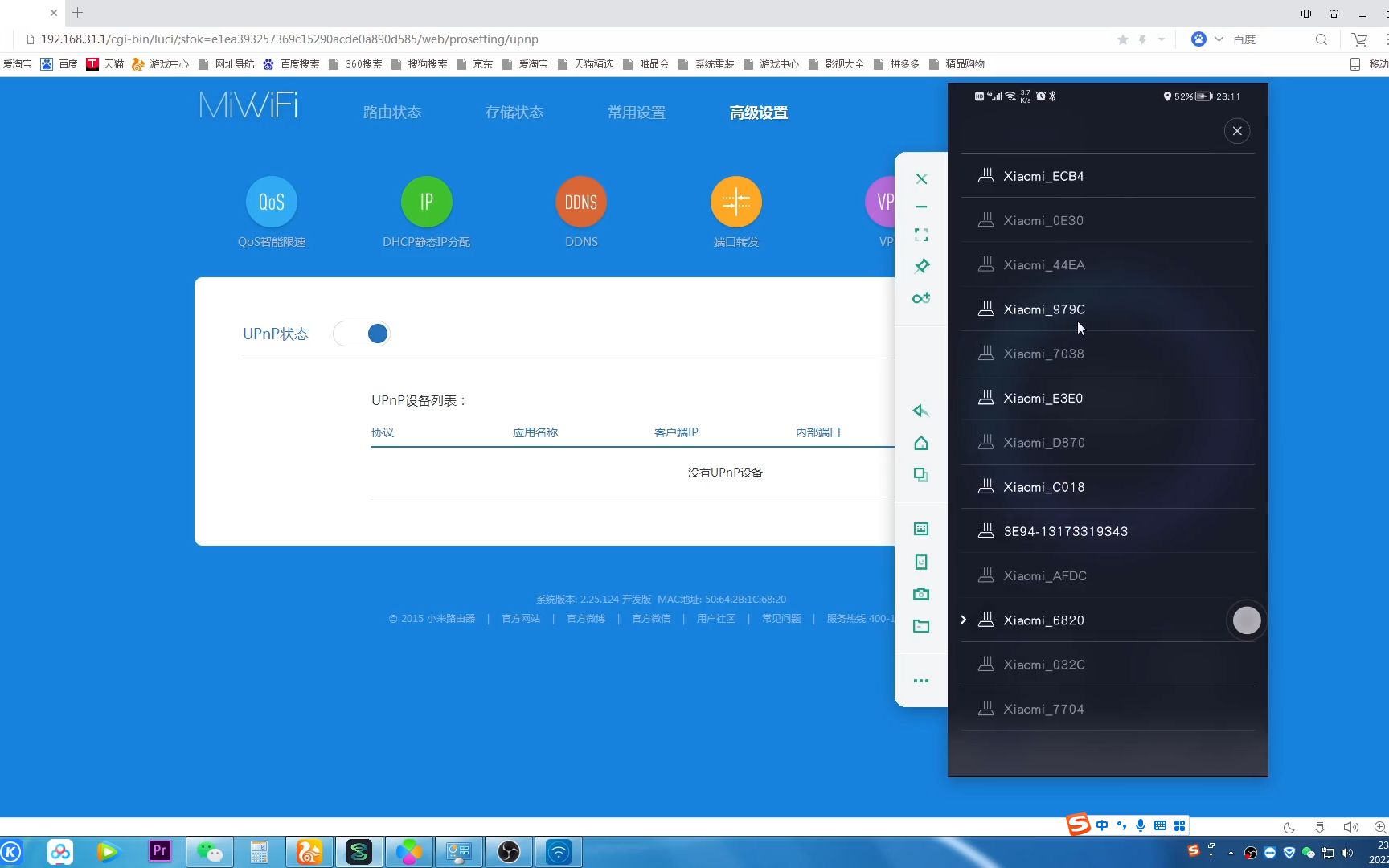The height and width of the screenshot is (868, 1389).
Task: Open the 拼多多 bookmark
Action: 896,64
